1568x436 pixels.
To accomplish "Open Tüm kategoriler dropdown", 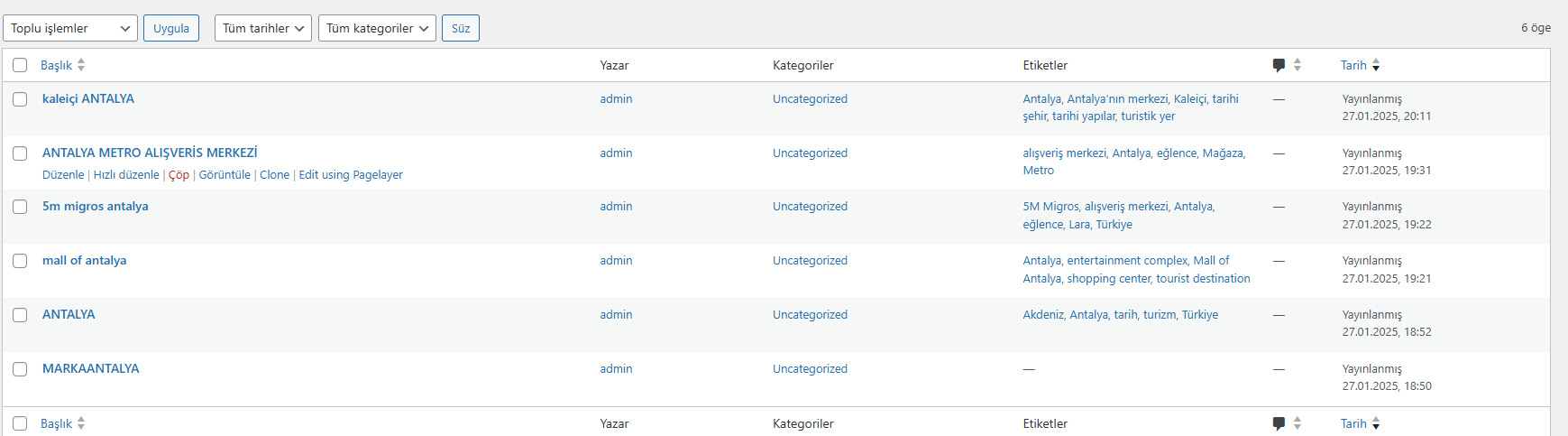I will tap(377, 28).
